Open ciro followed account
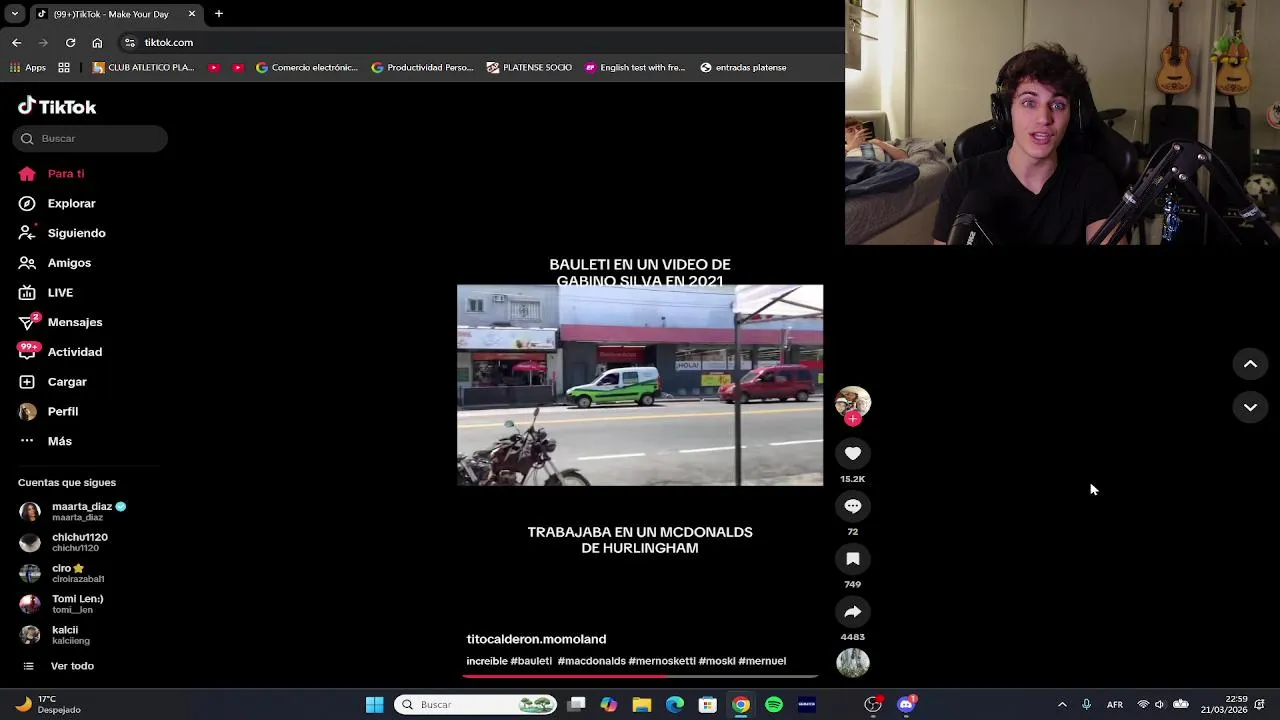Screen dimensions: 1280x720 click(x=62, y=573)
